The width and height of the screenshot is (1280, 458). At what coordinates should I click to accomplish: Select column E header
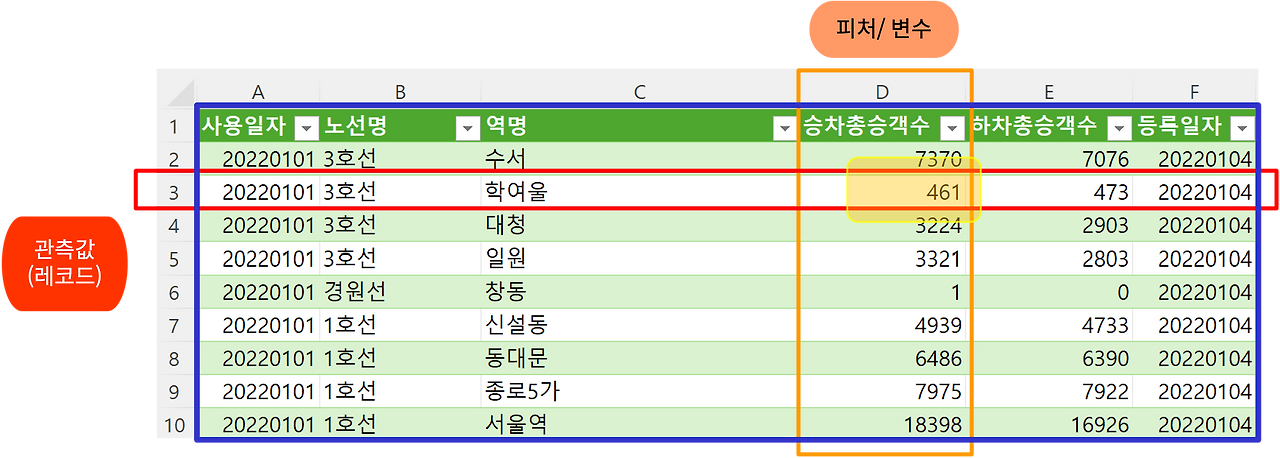(x=1049, y=92)
